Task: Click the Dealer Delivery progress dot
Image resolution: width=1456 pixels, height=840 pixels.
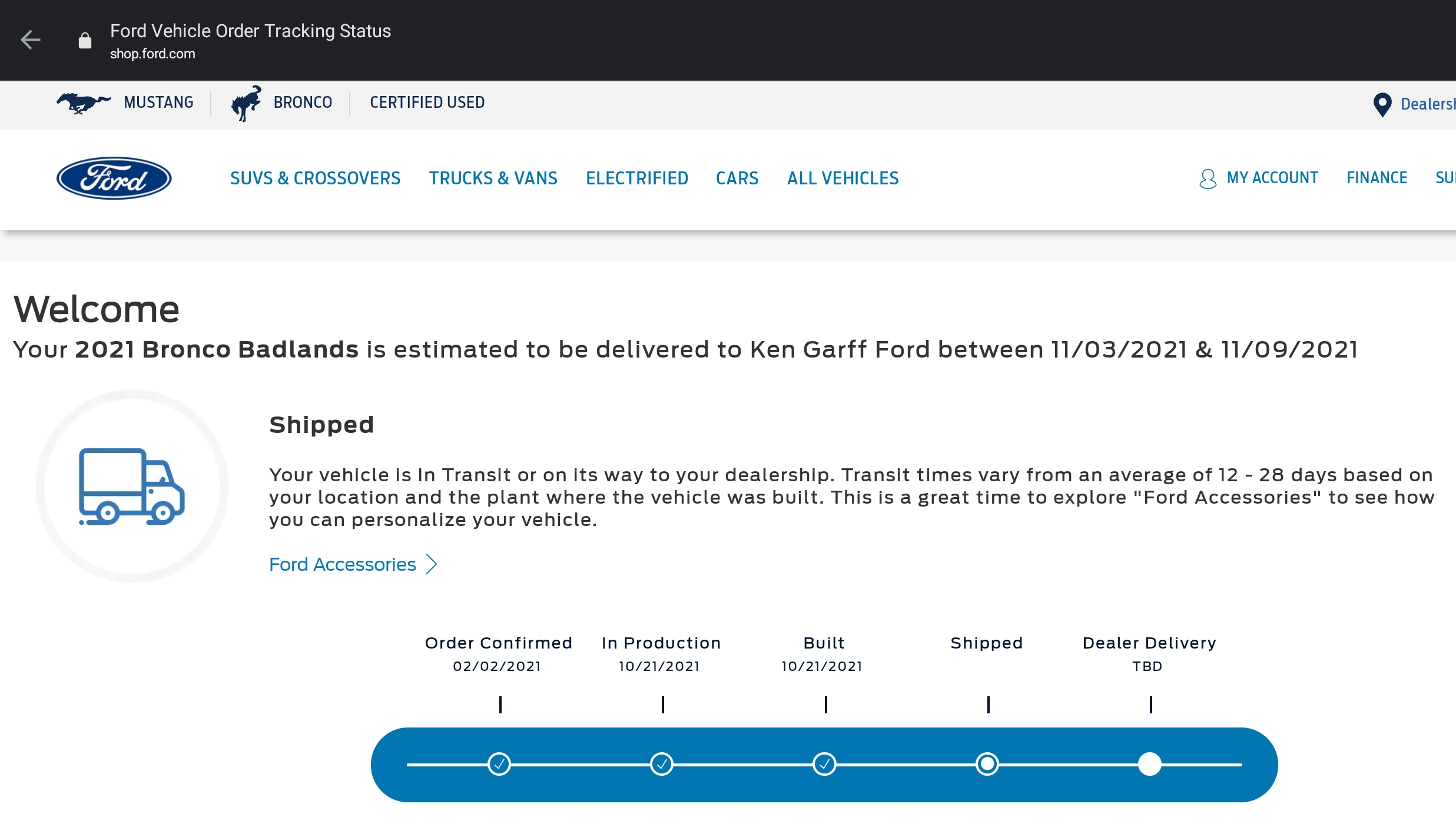Action: 1149,764
